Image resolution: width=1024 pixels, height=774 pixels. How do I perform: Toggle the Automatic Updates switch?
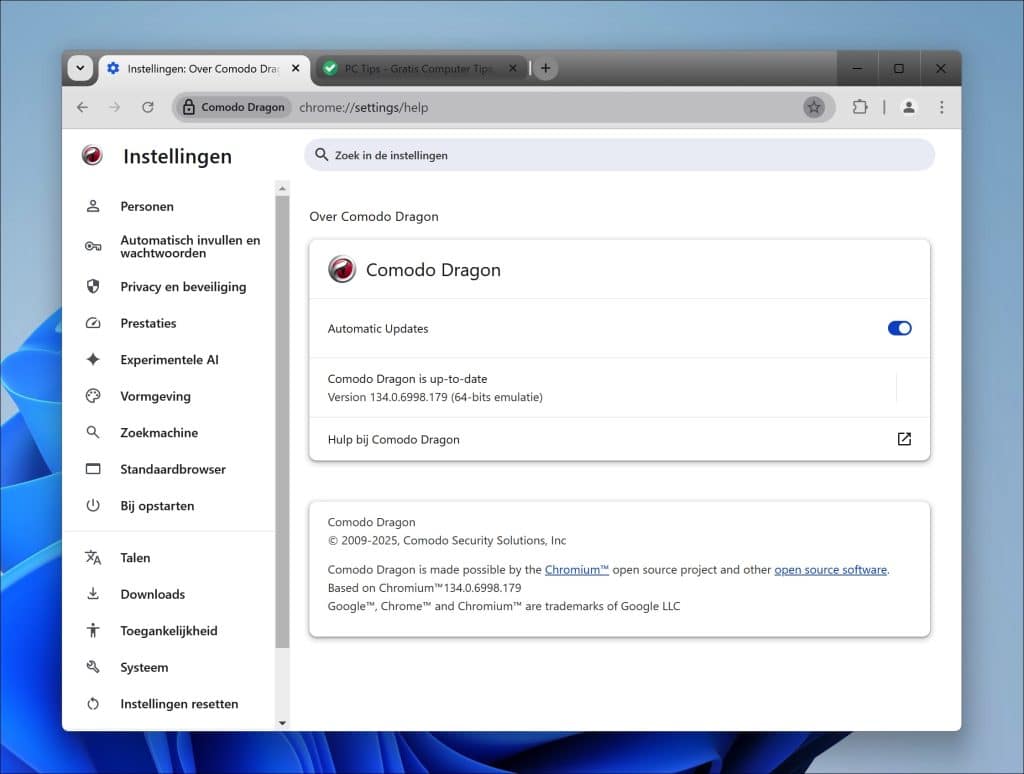point(899,328)
